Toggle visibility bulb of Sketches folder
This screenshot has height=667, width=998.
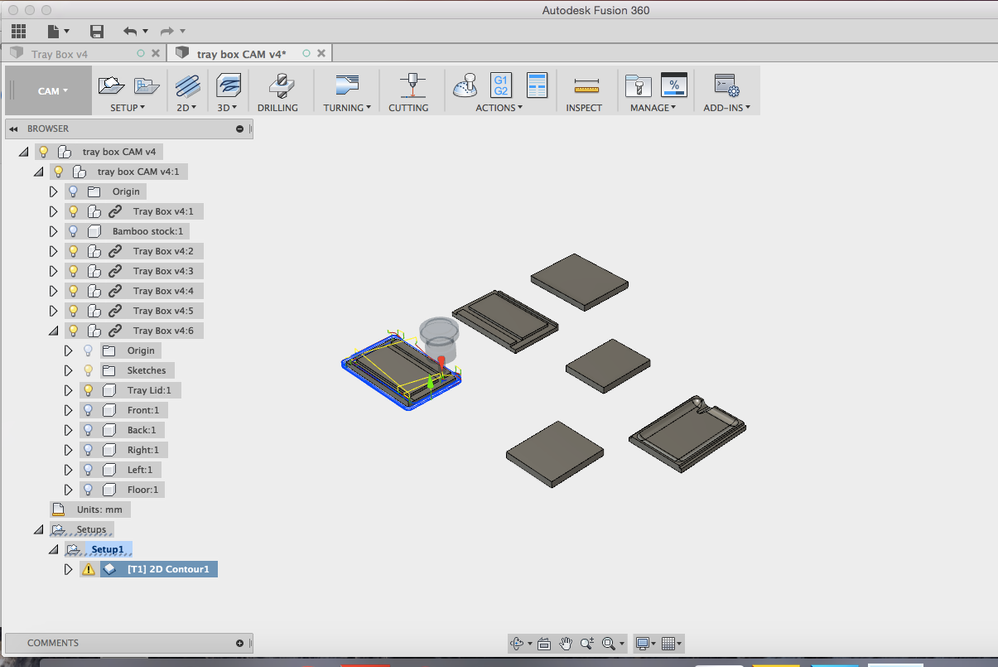[x=88, y=370]
